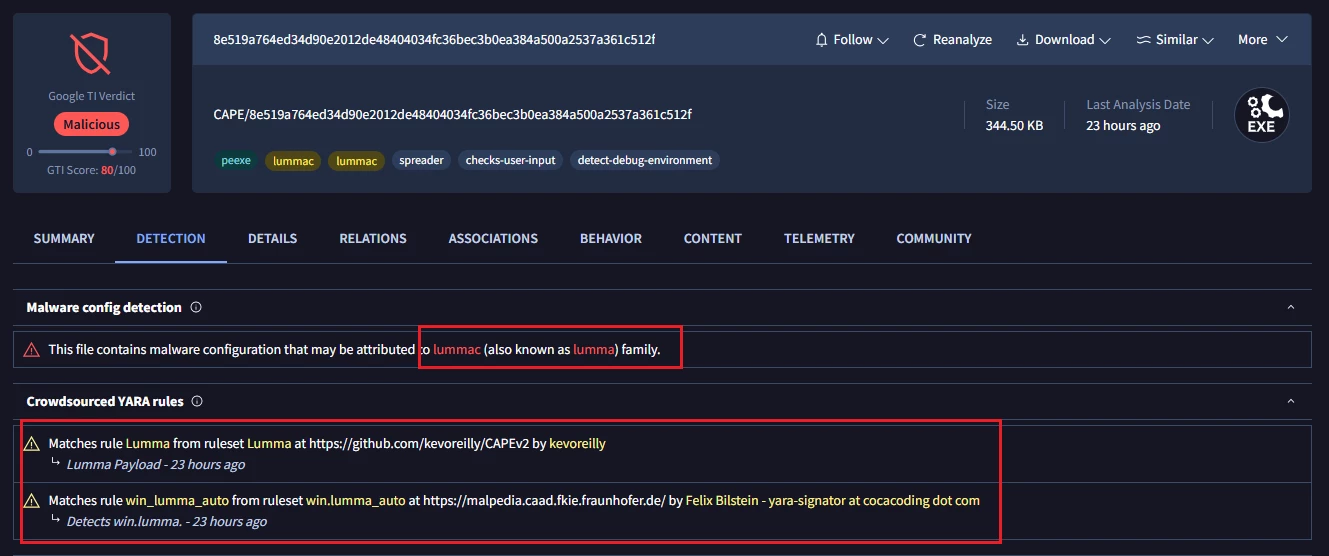The width and height of the screenshot is (1329, 556).
Task: Open info icon beside Malware config detection
Action: point(196,307)
